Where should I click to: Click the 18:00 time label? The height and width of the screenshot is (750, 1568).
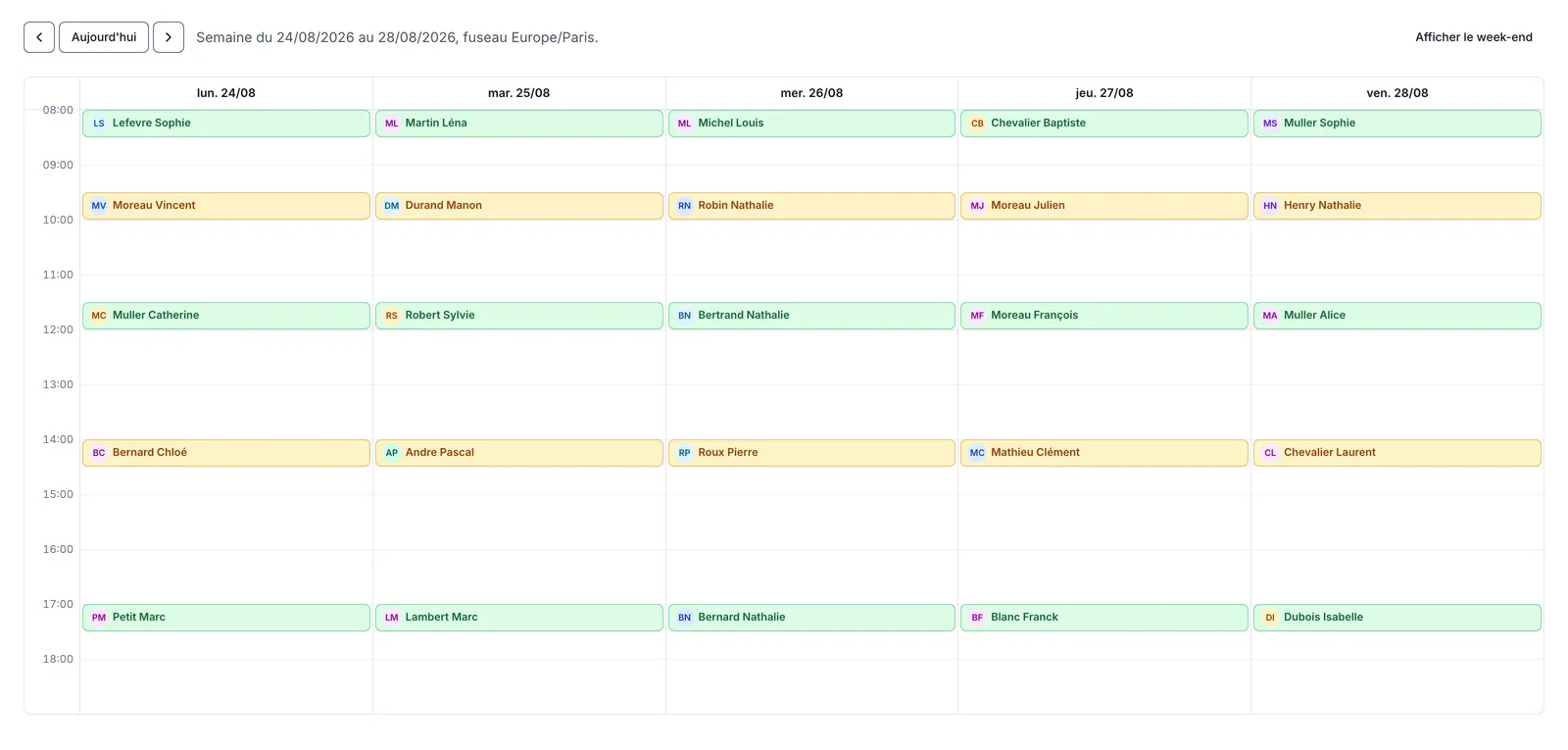[x=58, y=659]
